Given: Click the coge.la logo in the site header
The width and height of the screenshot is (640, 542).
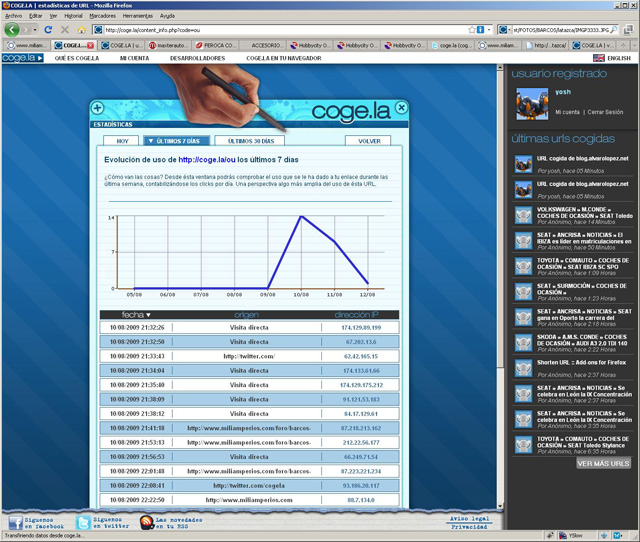Looking at the screenshot, I should 21,58.
